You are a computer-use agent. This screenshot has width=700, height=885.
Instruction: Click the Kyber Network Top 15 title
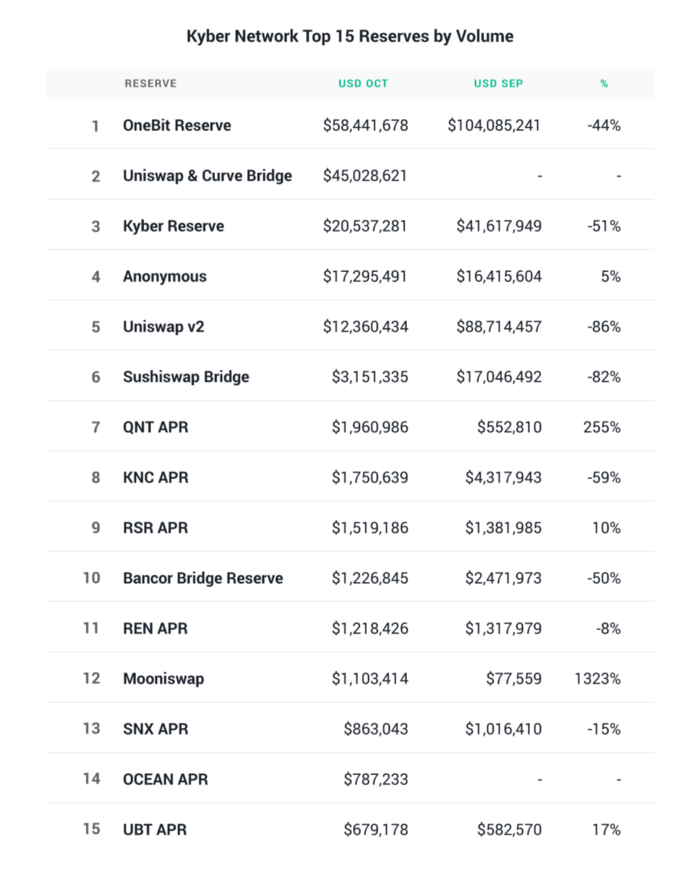[350, 36]
